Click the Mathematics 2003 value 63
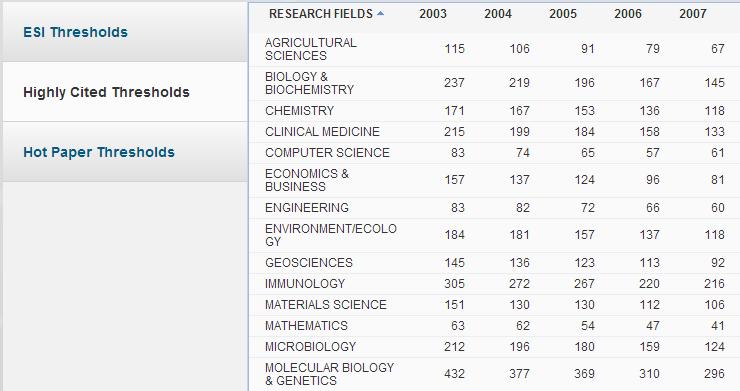This screenshot has width=740, height=391. (457, 326)
